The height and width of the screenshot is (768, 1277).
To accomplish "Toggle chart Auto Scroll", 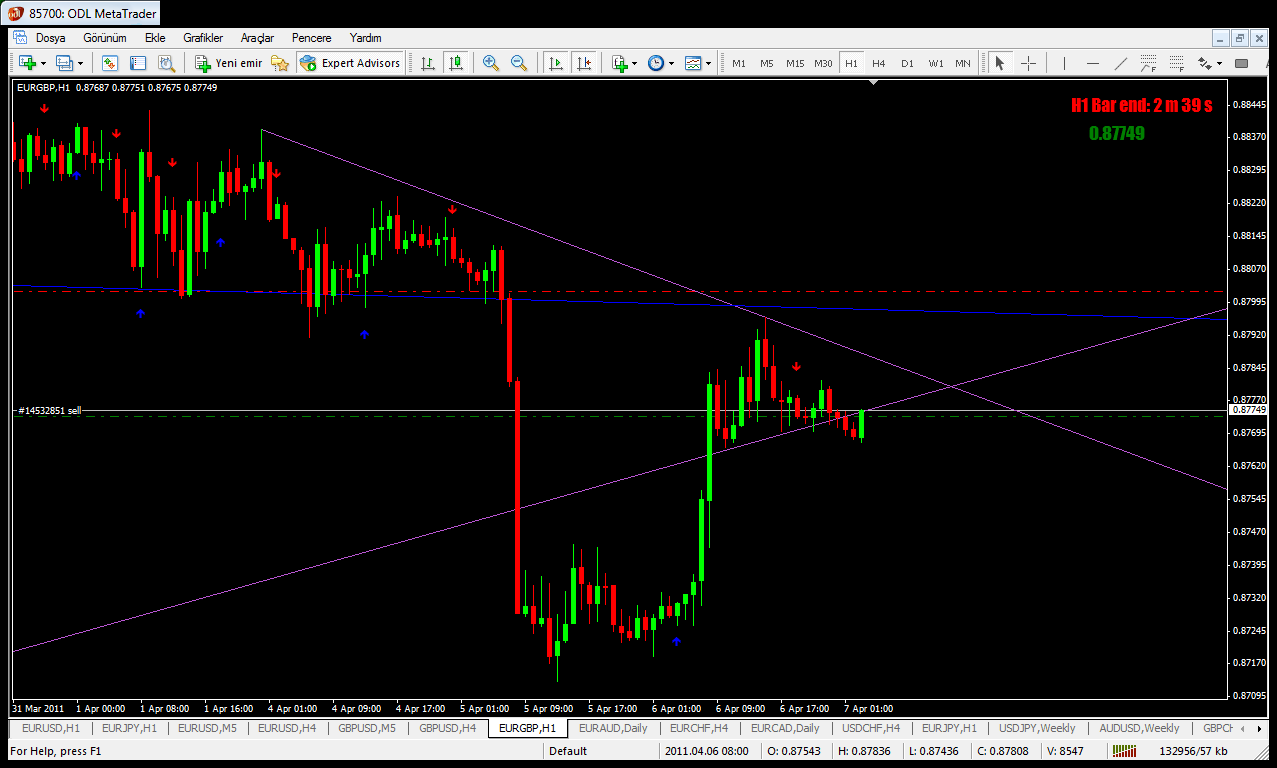I will pyautogui.click(x=556, y=63).
